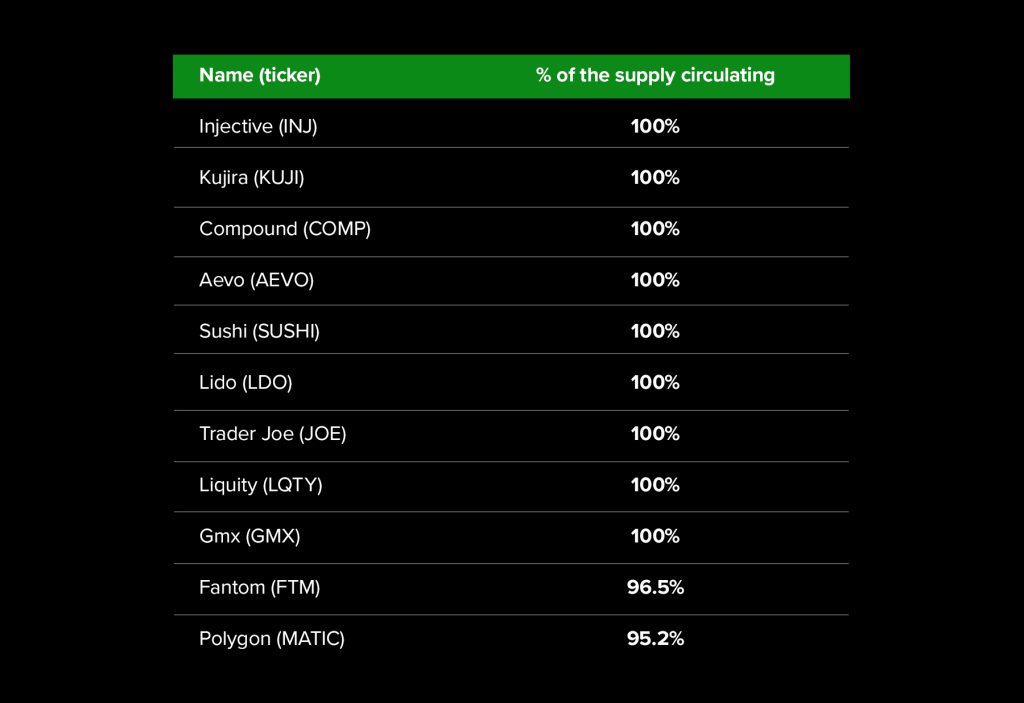The image size is (1024, 703).
Task: Click the Trader Joe (JOE) name
Action: pos(272,433)
